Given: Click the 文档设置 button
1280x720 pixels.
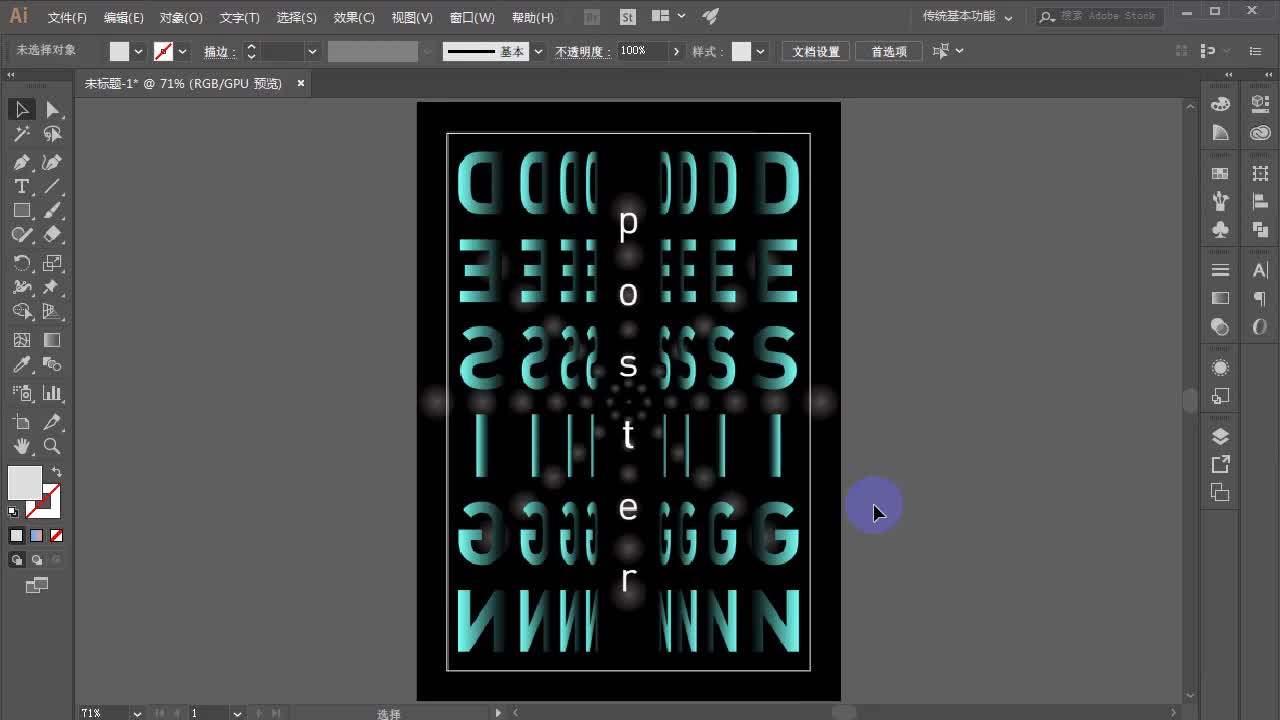Looking at the screenshot, I should click(816, 51).
